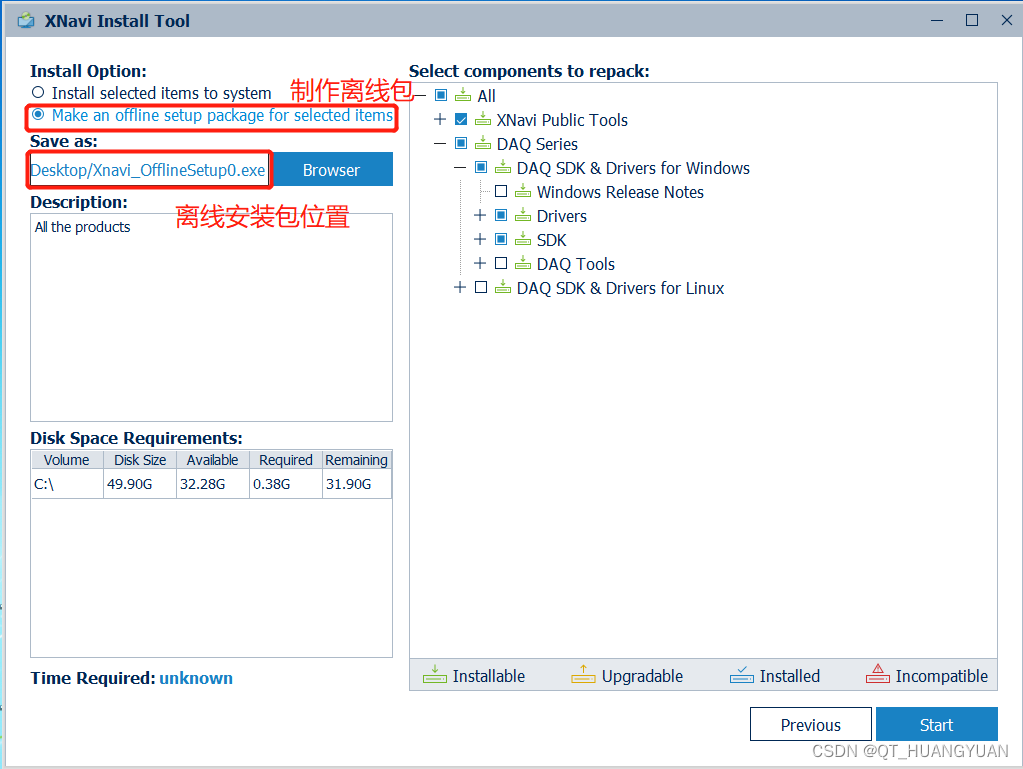
Task: Toggle the All components checkbox
Action: [x=441, y=95]
